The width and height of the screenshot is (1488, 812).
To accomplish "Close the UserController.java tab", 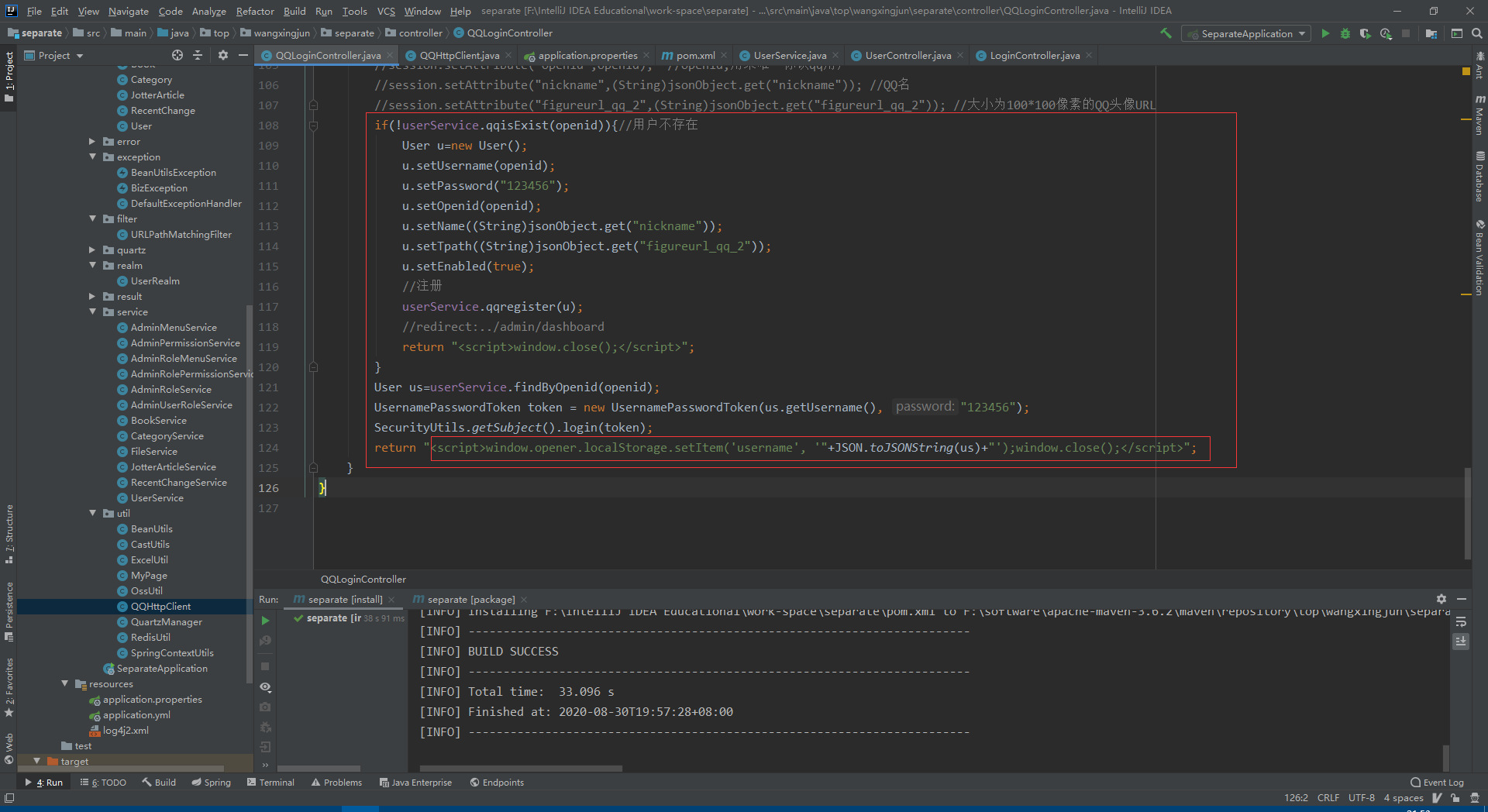I will pyautogui.click(x=959, y=55).
